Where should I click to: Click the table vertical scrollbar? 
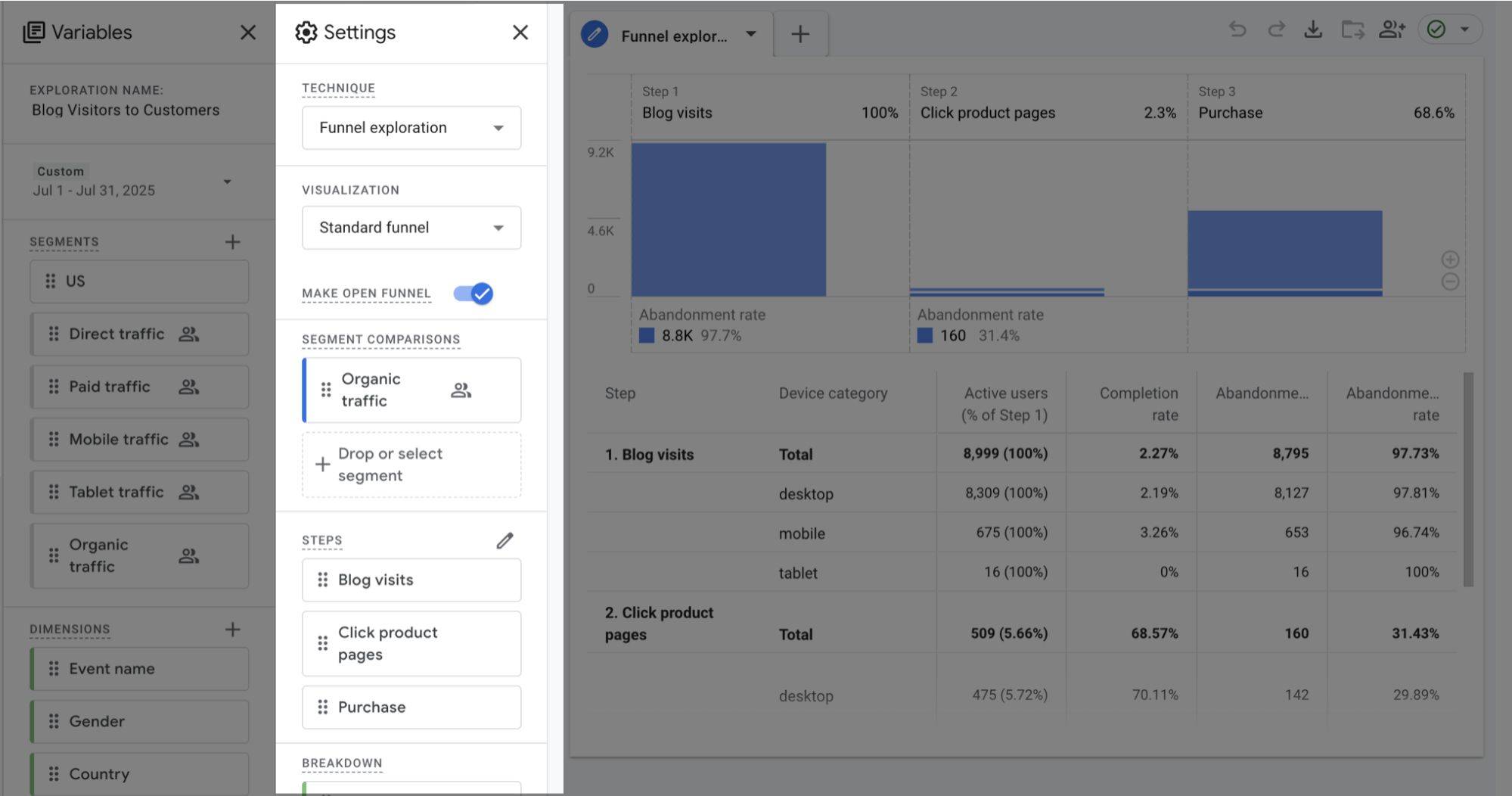pos(1468,479)
